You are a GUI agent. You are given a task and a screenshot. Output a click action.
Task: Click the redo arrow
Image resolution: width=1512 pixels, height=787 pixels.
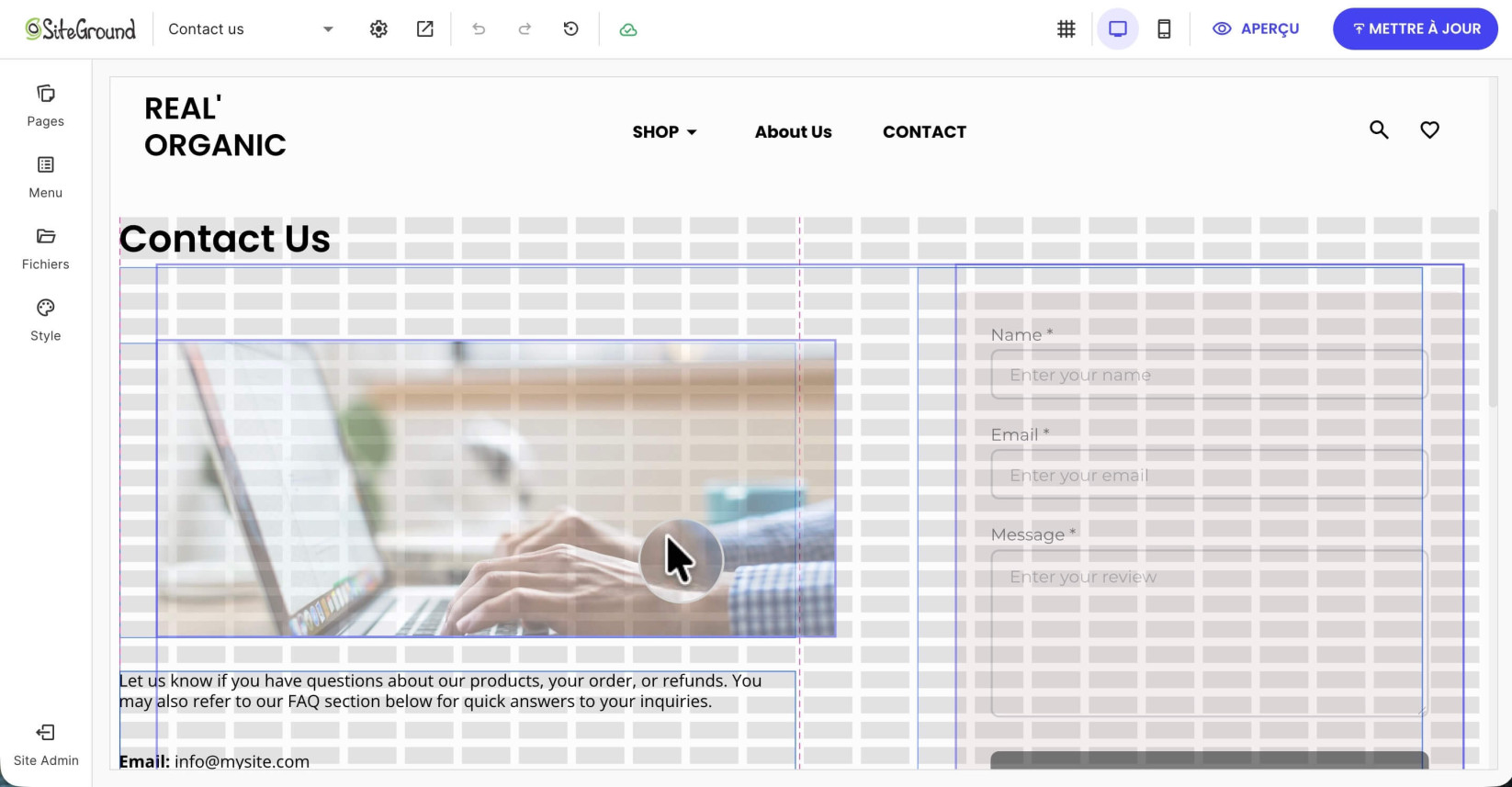point(525,29)
